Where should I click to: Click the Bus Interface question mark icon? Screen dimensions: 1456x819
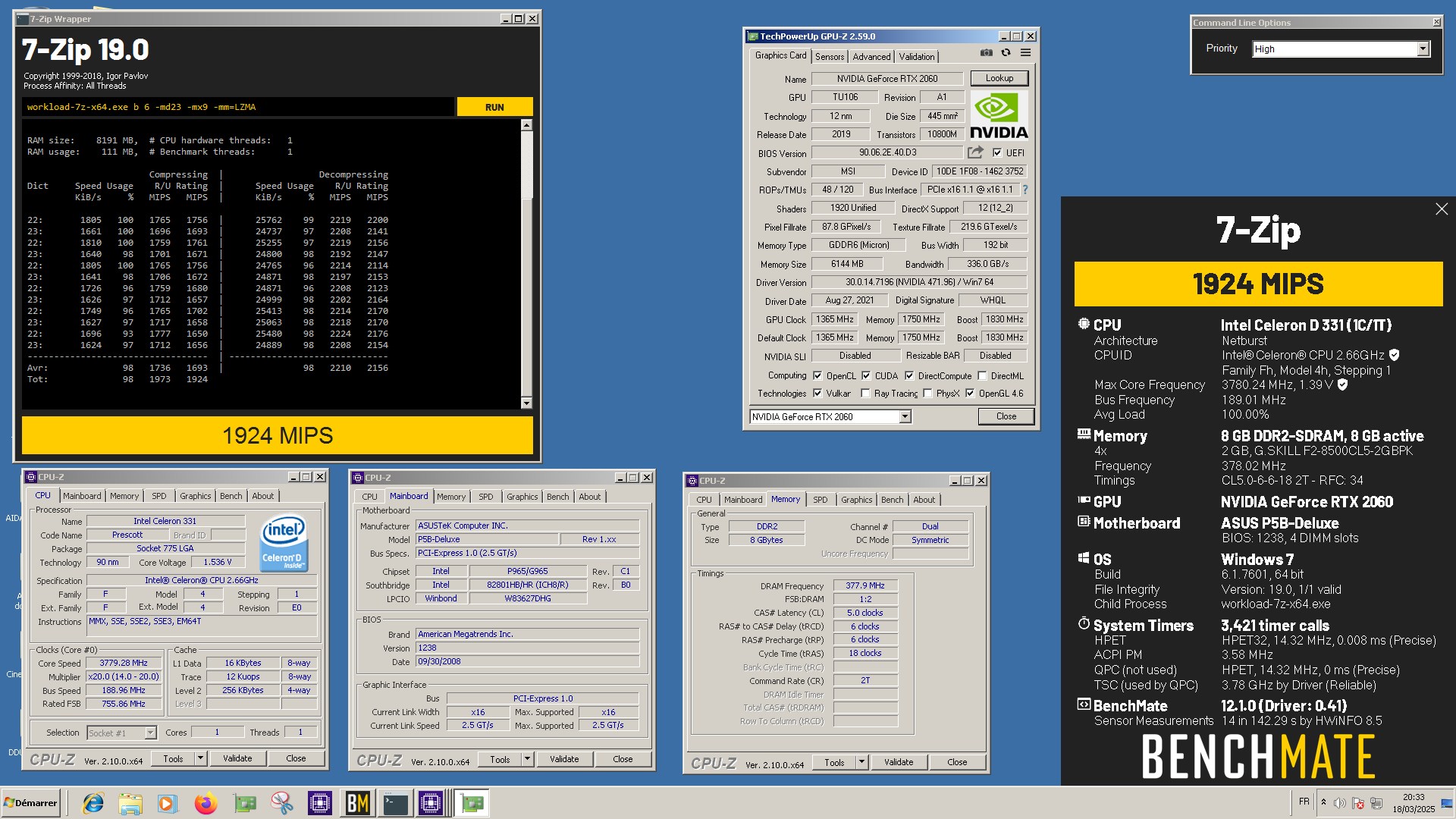[1025, 190]
